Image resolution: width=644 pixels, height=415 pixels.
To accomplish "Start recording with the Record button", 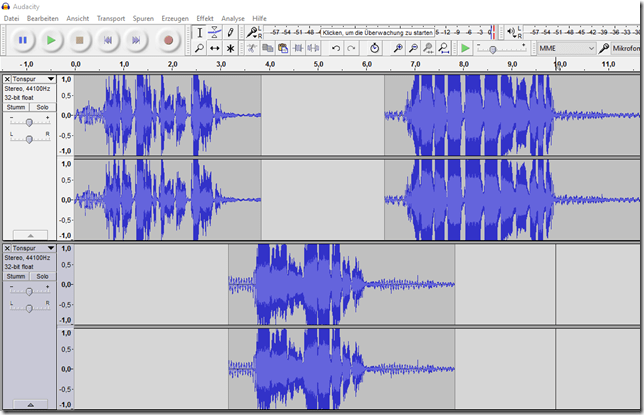I will [168, 40].
